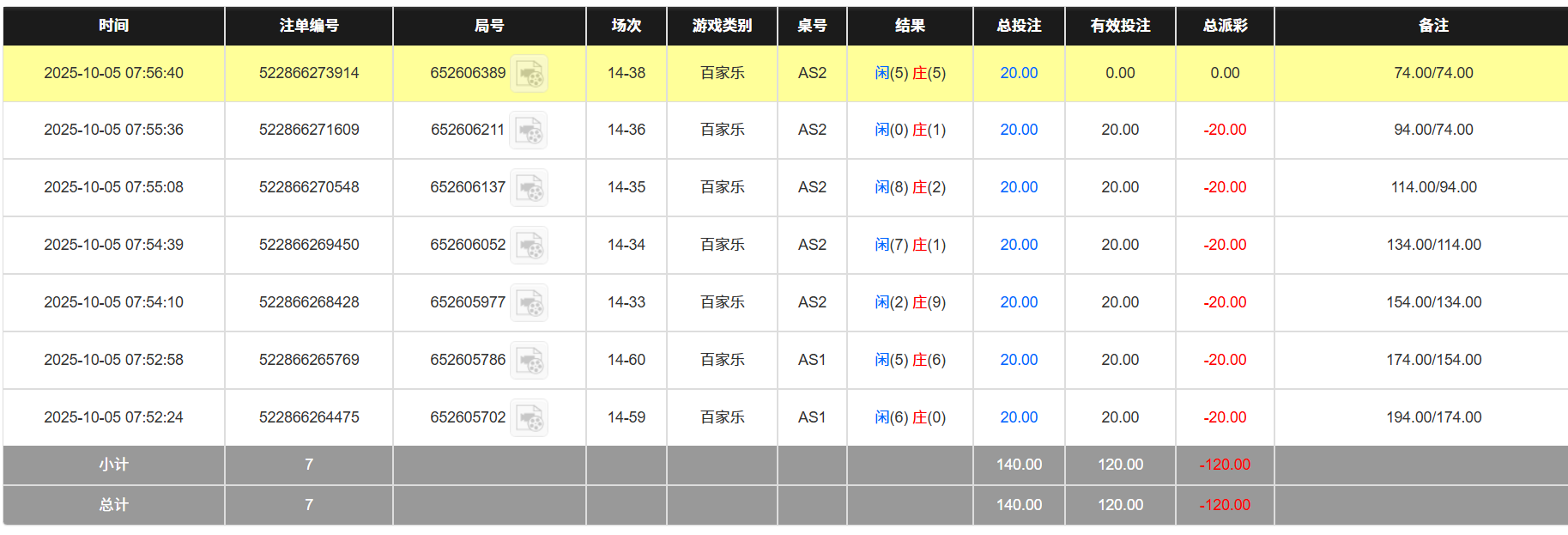Click blue 20.00 total bet in 14-36 row
The image size is (1568, 535).
point(1019,130)
